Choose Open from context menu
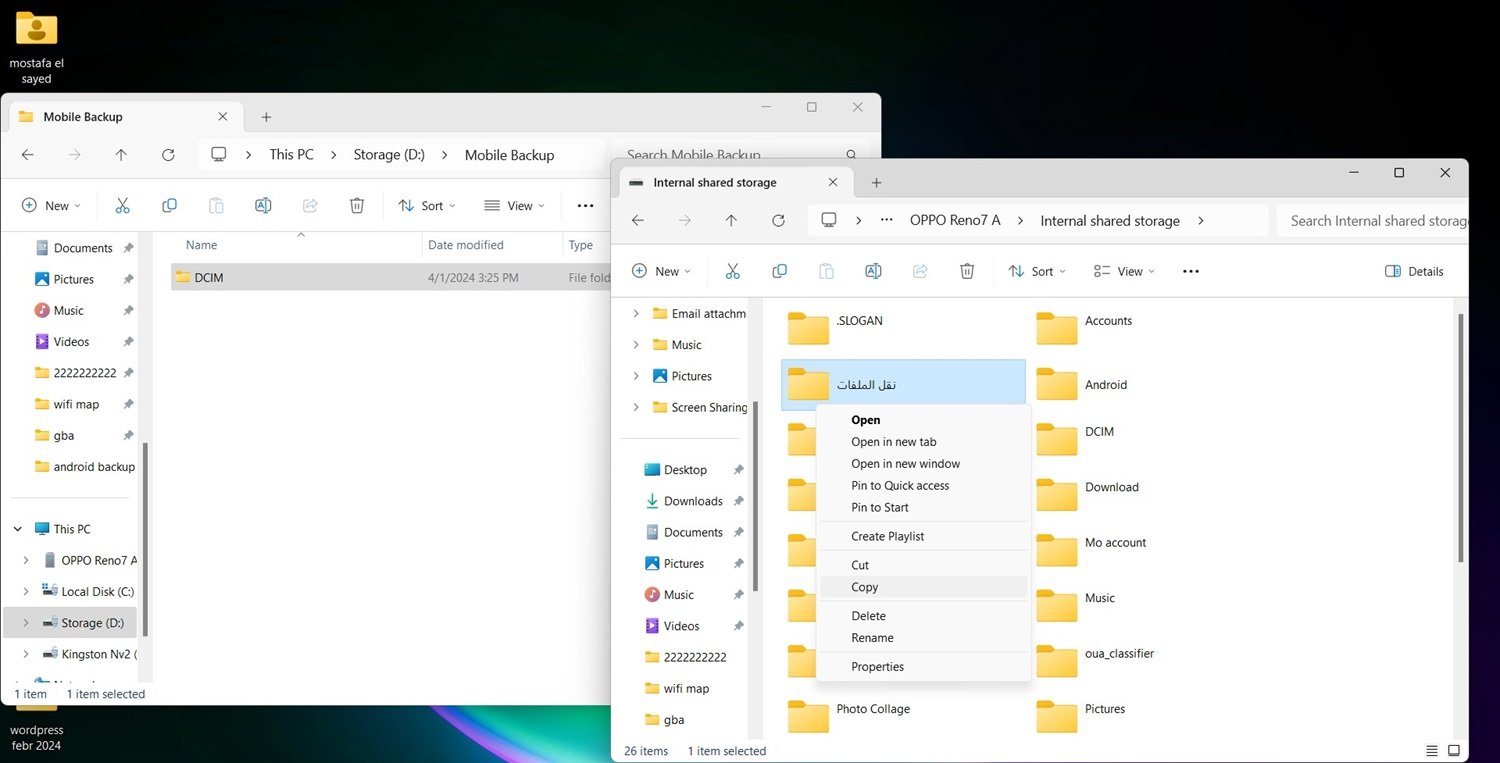 click(923, 420)
